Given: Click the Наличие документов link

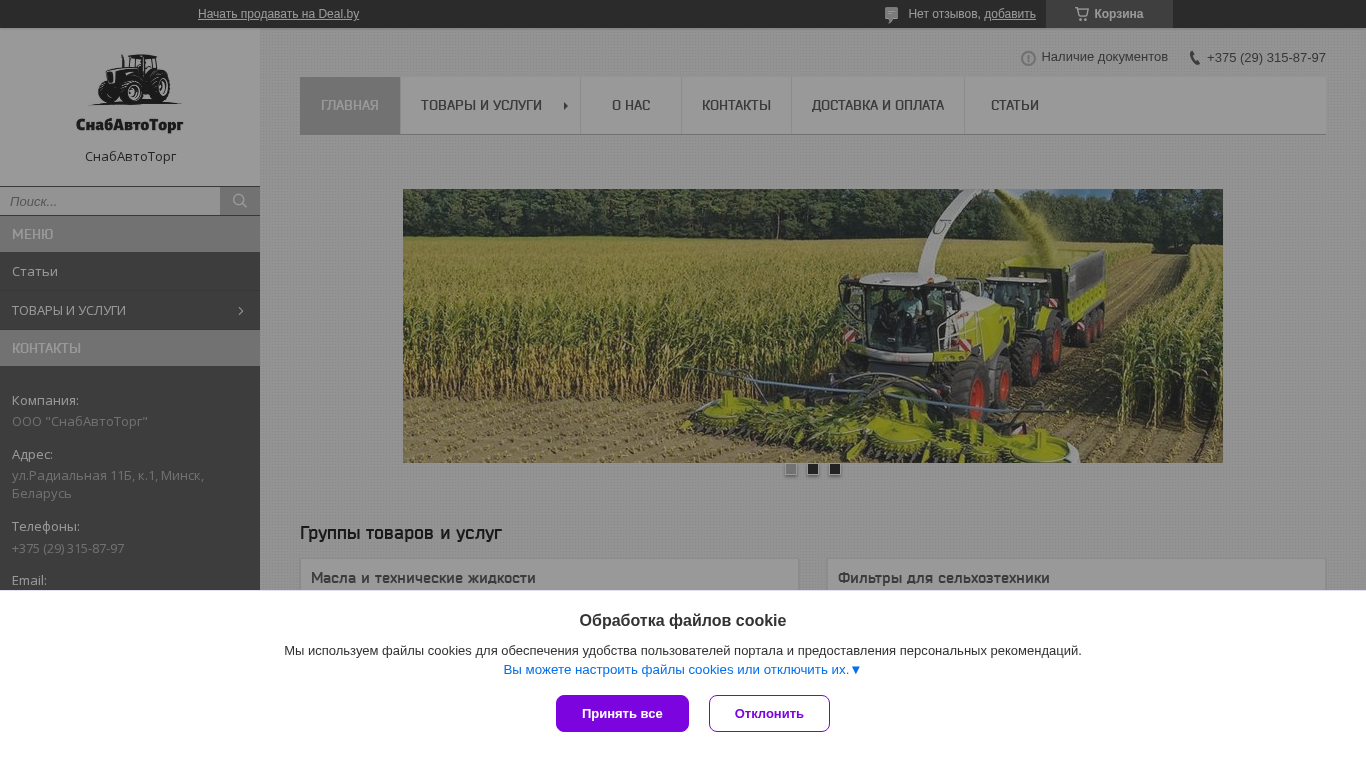Looking at the screenshot, I should [x=1104, y=57].
